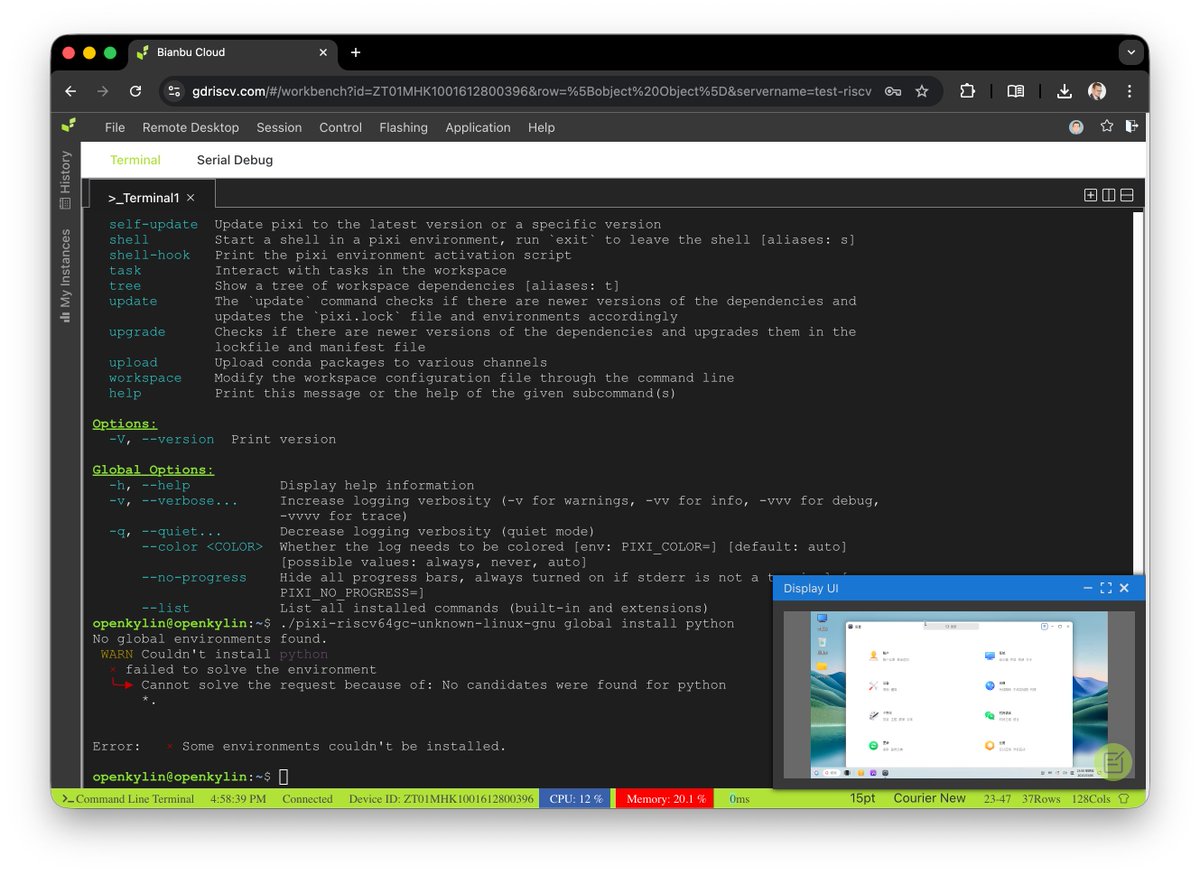Open the Control menu
1200x875 pixels.
coord(340,127)
